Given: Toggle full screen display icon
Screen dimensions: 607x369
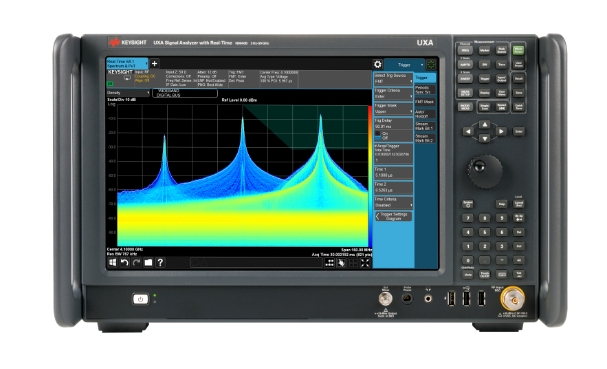Looking at the screenshot, I should 365,263.
